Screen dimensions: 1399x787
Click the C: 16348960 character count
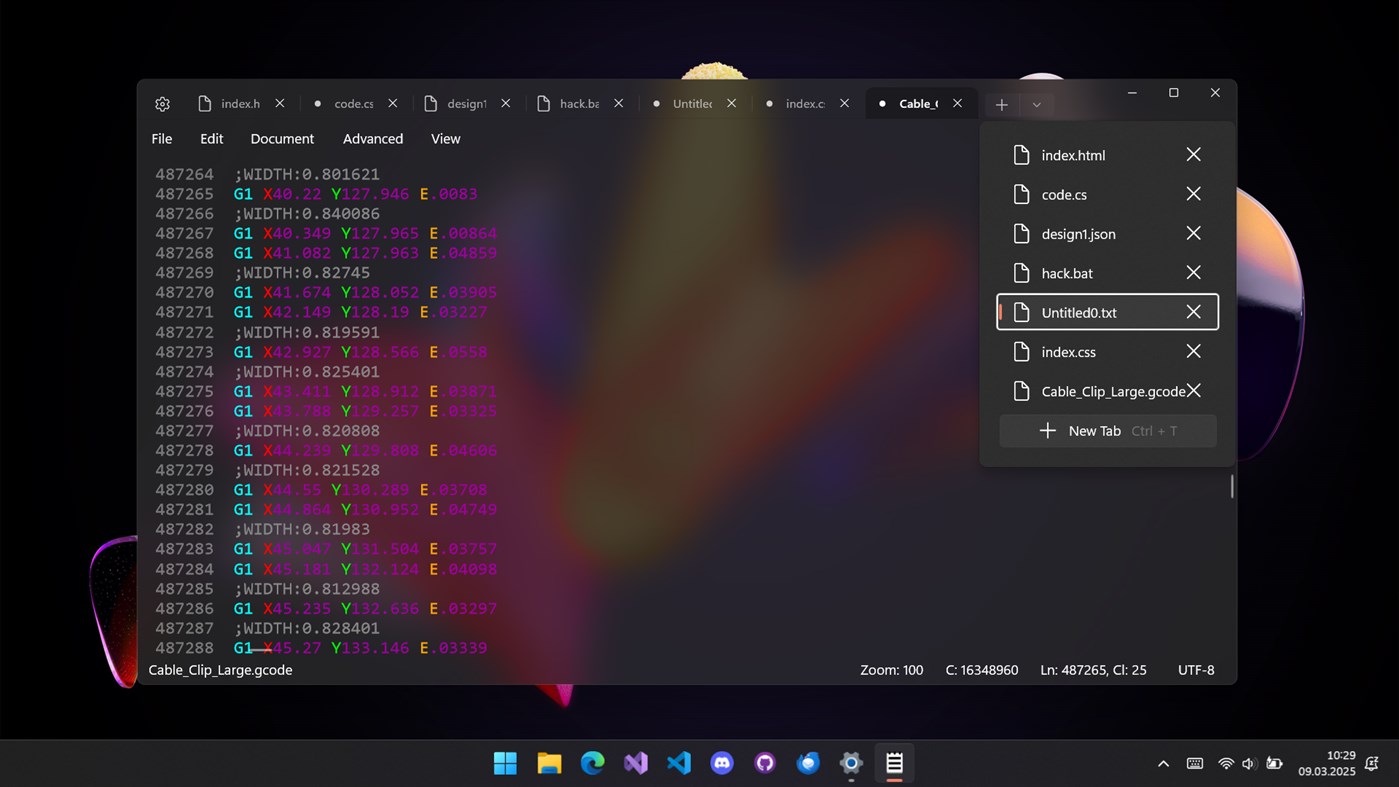(982, 670)
